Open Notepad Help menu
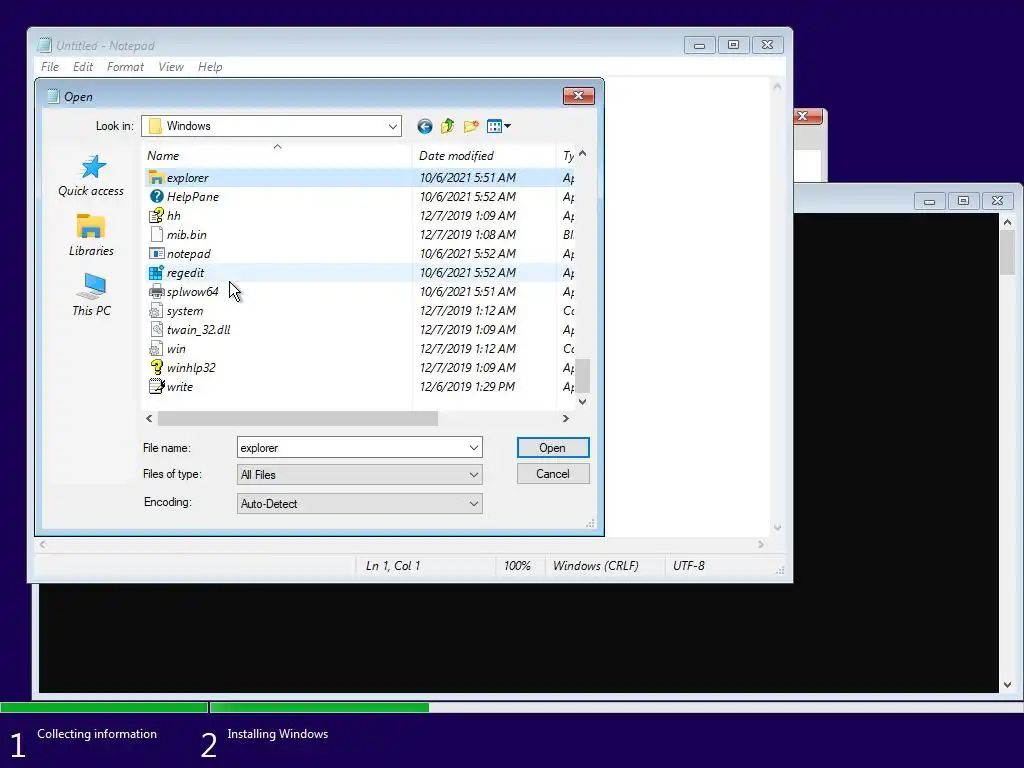Viewport: 1024px width, 768px height. (x=210, y=67)
